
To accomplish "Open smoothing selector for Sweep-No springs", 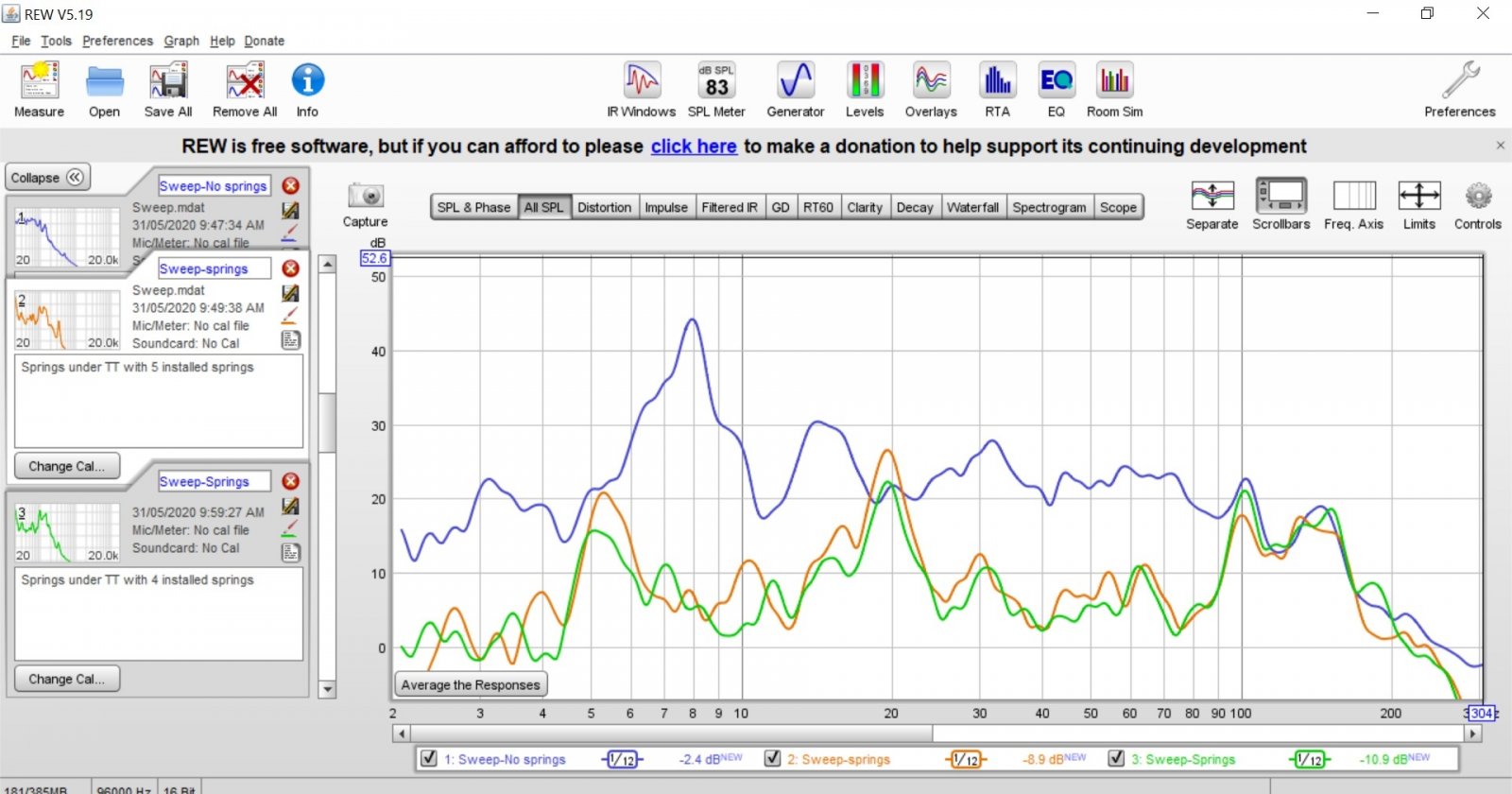I will point(622,759).
